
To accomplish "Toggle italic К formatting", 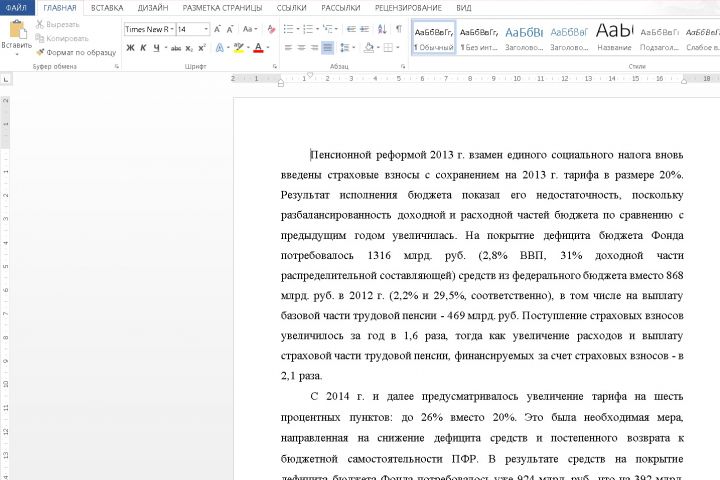I will click(143, 48).
